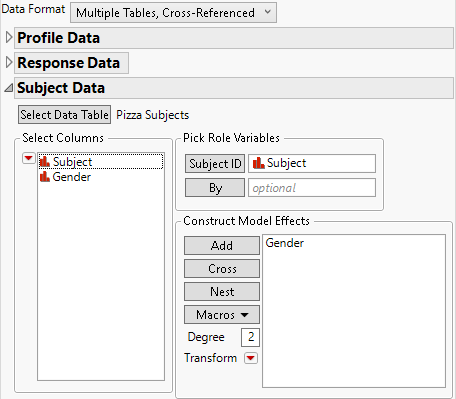Select Gender in Construct Model Effects list

(285, 243)
